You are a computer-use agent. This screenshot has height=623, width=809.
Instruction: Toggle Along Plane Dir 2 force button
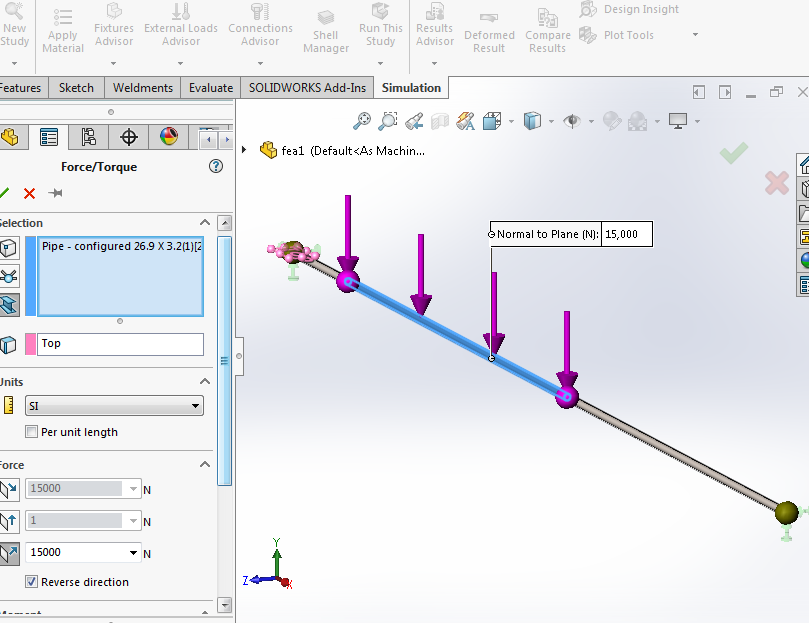click(9, 521)
